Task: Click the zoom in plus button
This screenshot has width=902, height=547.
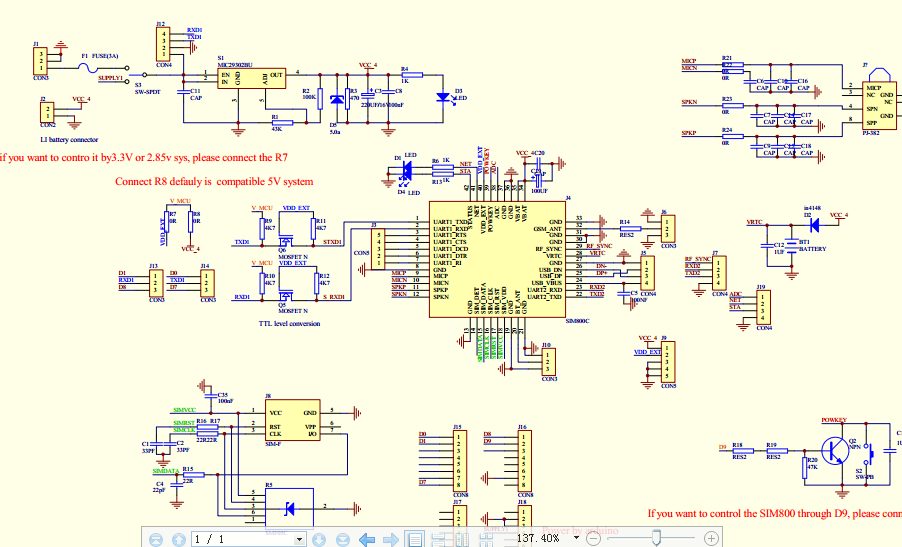Action: tap(712, 539)
